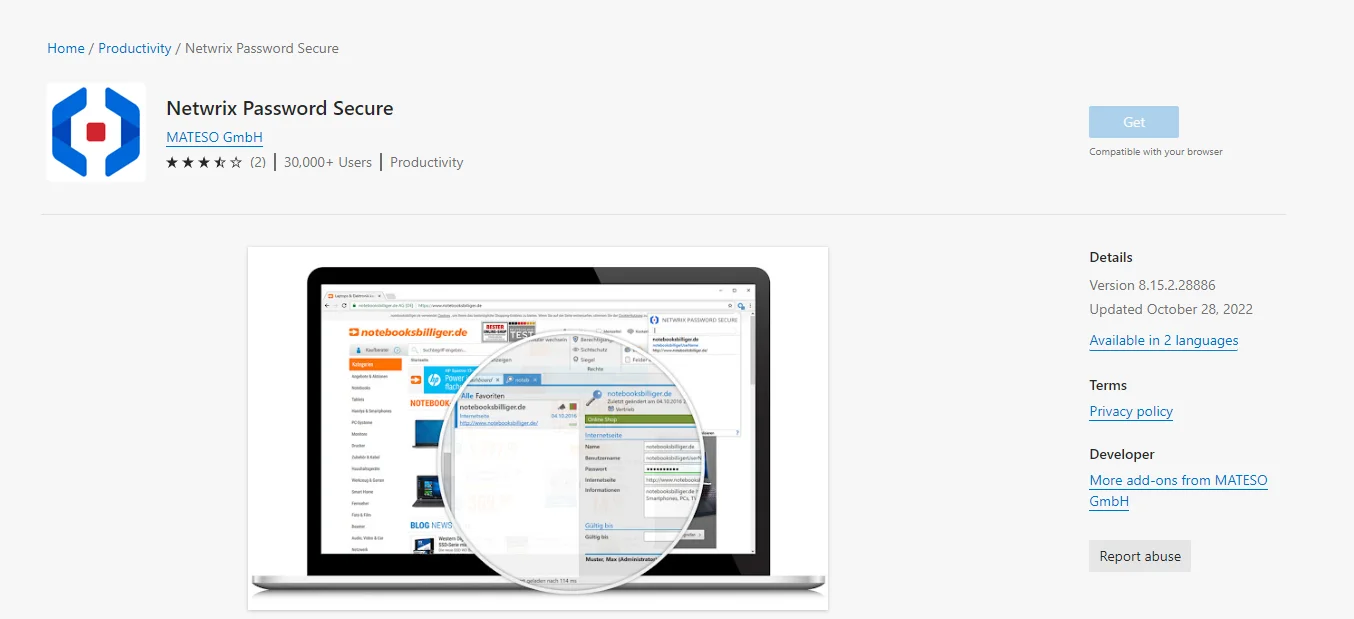Click the Netwrix Password Secure logo icon
1354x619 pixels.
click(96, 132)
